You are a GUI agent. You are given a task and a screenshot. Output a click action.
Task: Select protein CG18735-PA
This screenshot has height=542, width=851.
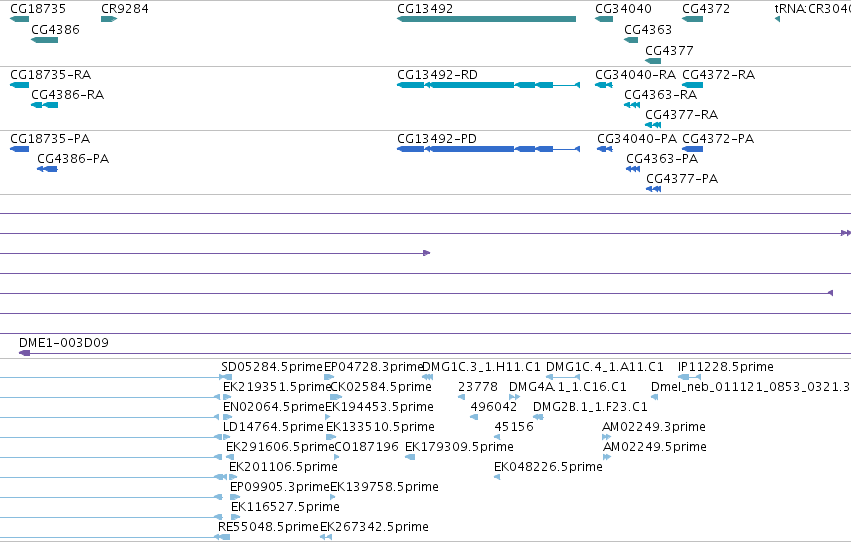click(20, 149)
